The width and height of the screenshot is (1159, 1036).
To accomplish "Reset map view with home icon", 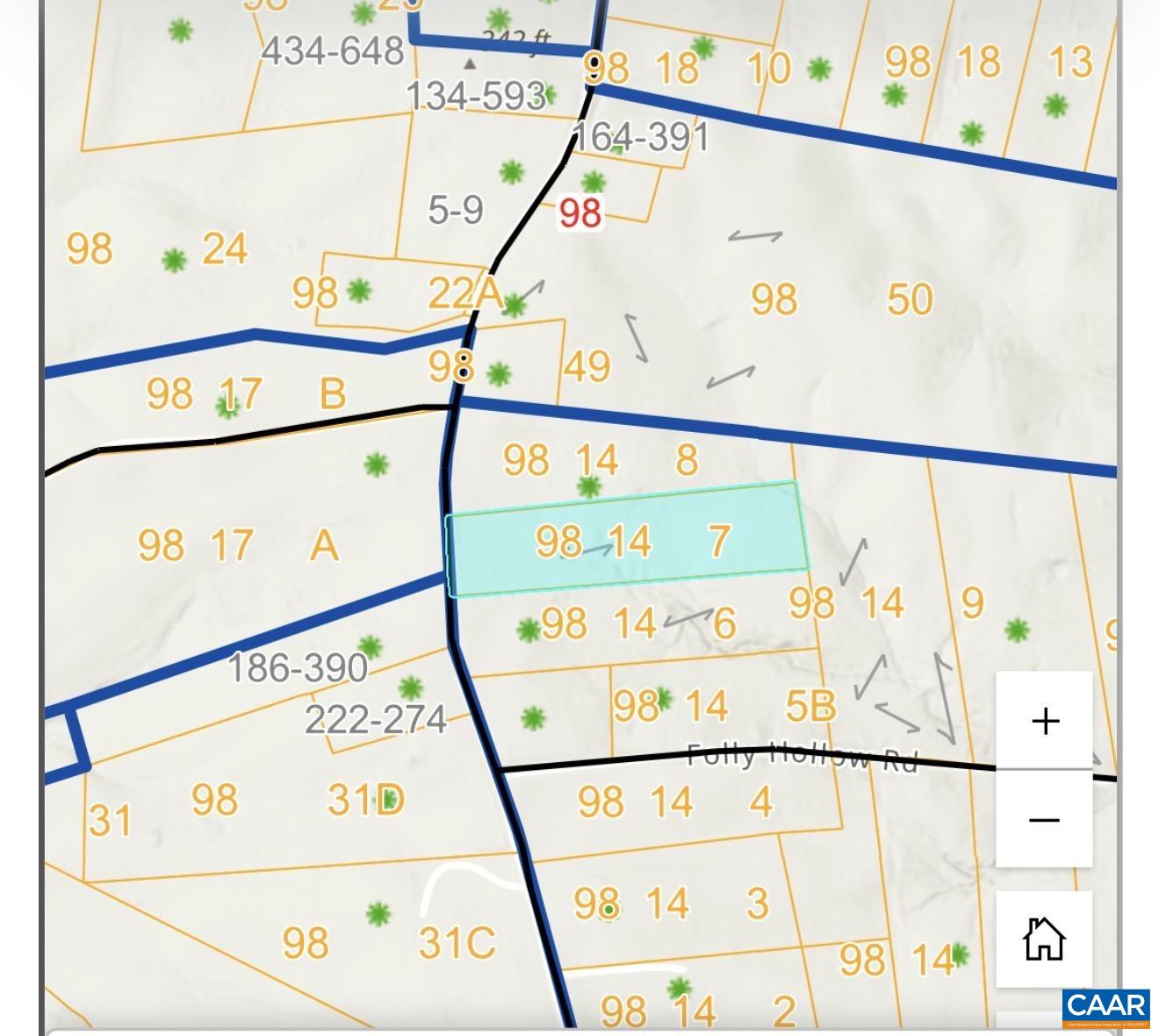I will (1044, 939).
